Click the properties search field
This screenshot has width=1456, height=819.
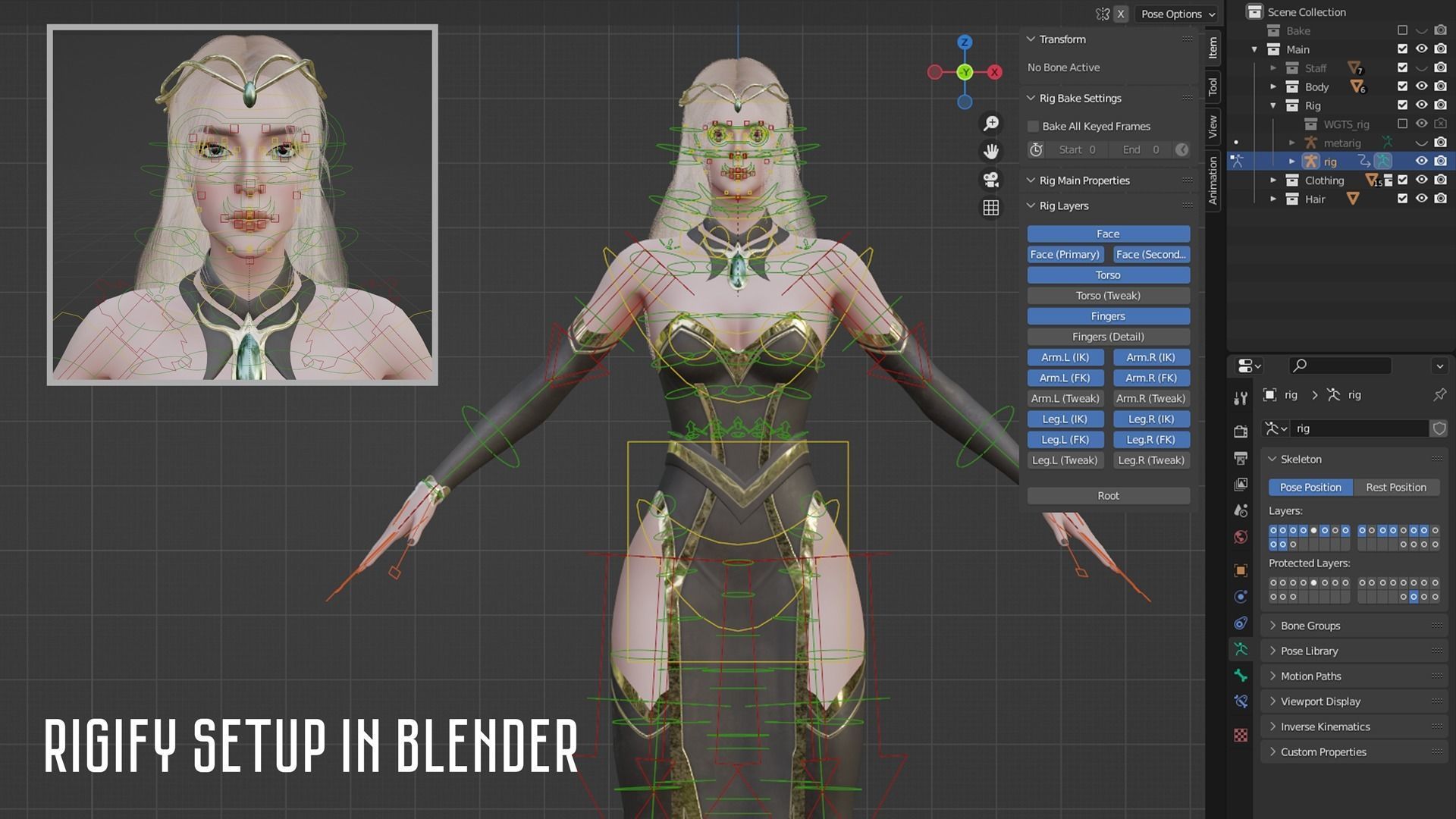1340,366
